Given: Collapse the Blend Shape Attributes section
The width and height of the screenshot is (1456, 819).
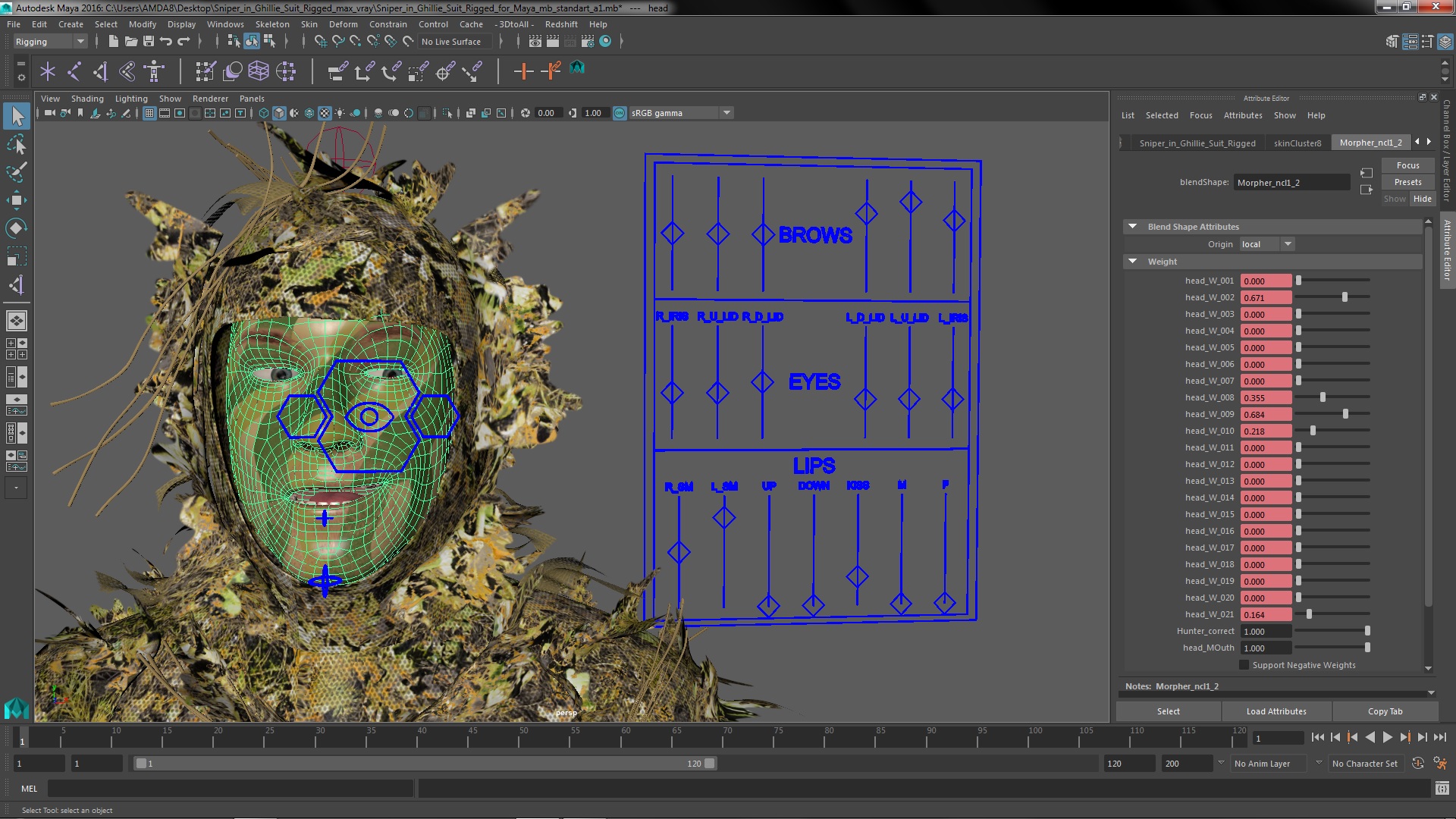Looking at the screenshot, I should pyautogui.click(x=1133, y=227).
